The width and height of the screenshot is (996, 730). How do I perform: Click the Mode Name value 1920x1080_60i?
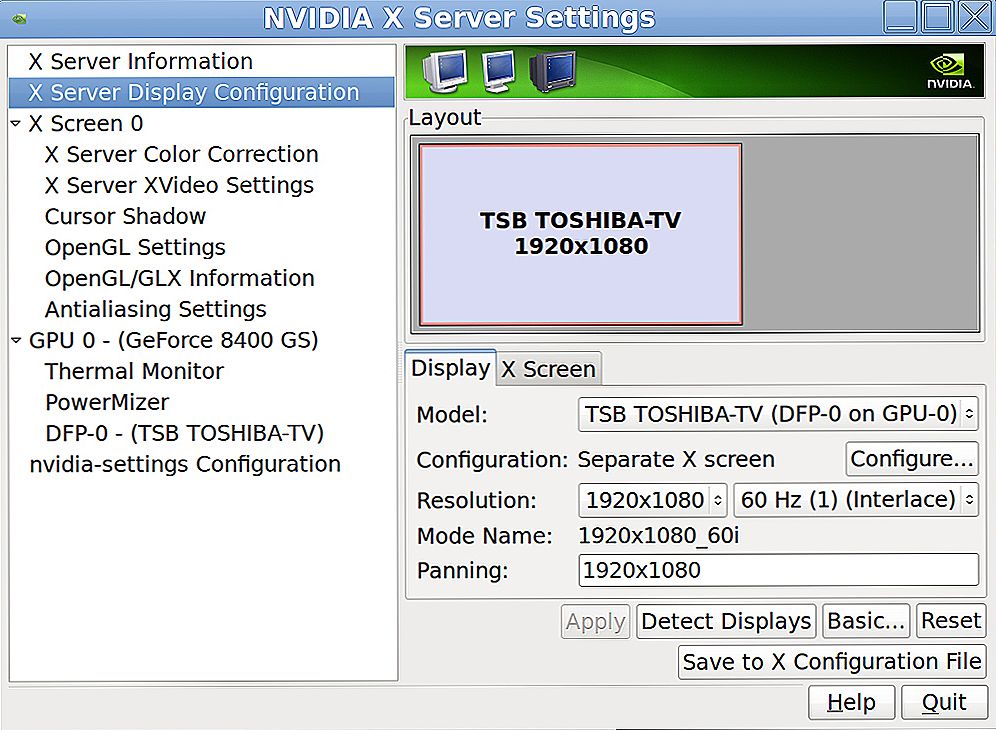[x=659, y=536]
